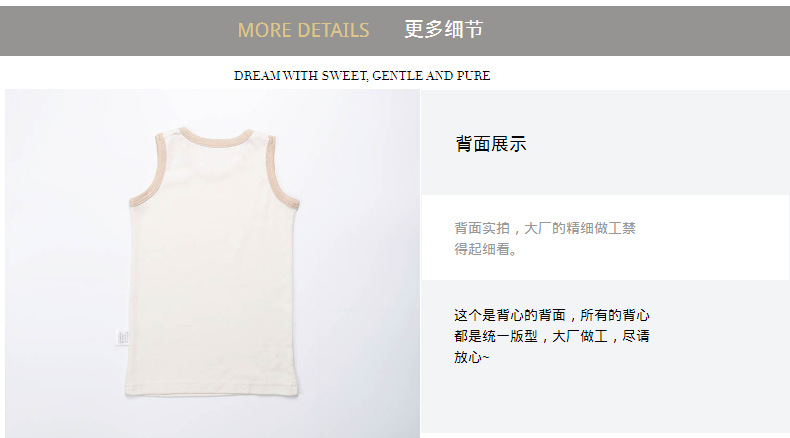This screenshot has height=438, width=790.
Task: Click the gray text line "得起细看。"
Action: pos(486,249)
